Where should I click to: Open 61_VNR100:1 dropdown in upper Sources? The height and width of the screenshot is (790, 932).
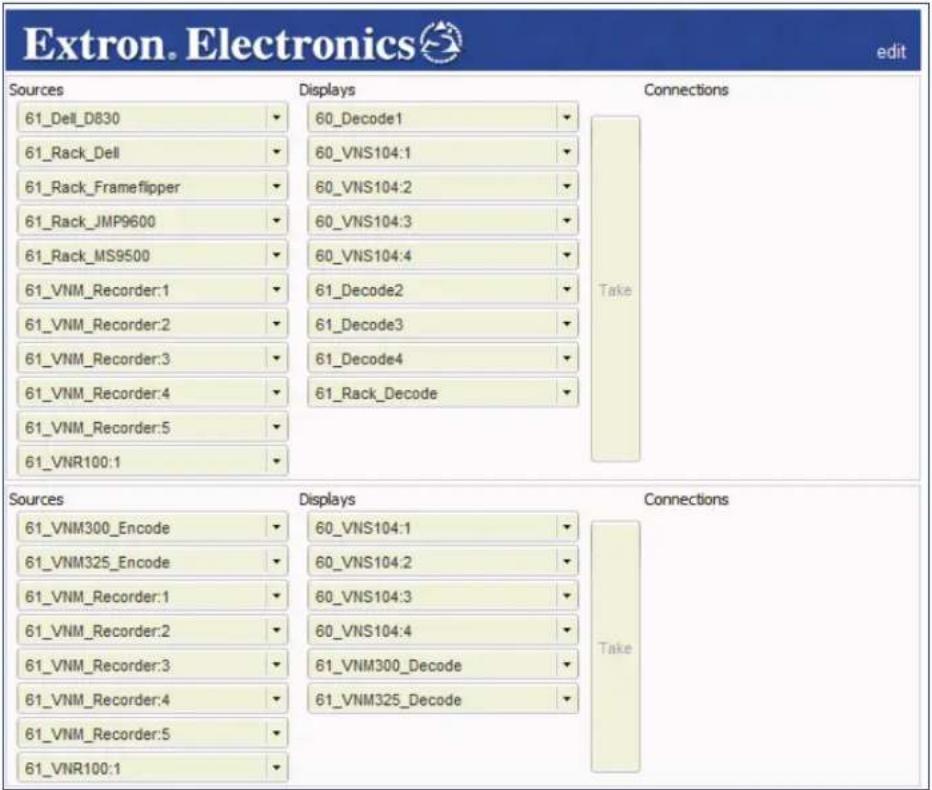pos(276,461)
